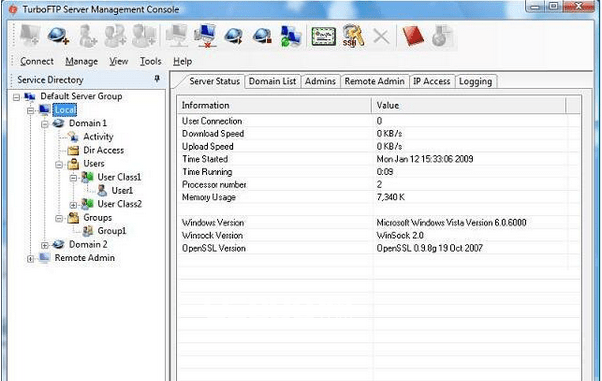Click the Windows Version row label
Viewport: 602px width, 381px height.
(x=213, y=223)
